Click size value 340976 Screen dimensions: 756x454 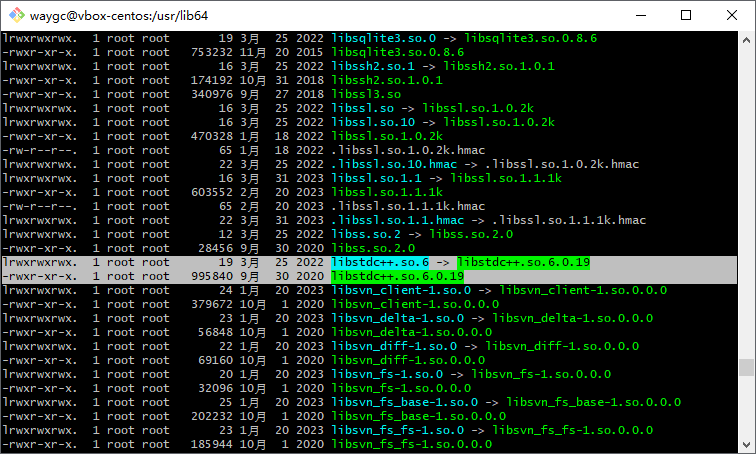coord(212,94)
